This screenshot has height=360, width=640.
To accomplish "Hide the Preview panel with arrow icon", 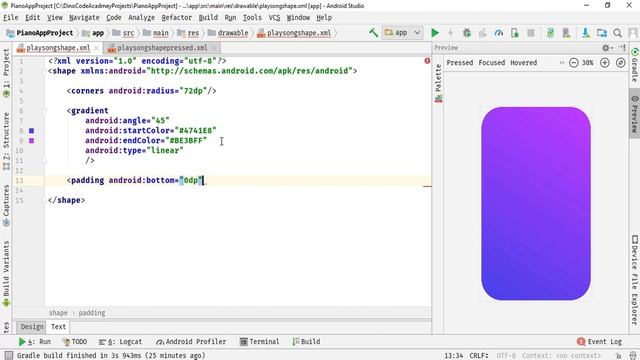I will pyautogui.click(x=622, y=48).
